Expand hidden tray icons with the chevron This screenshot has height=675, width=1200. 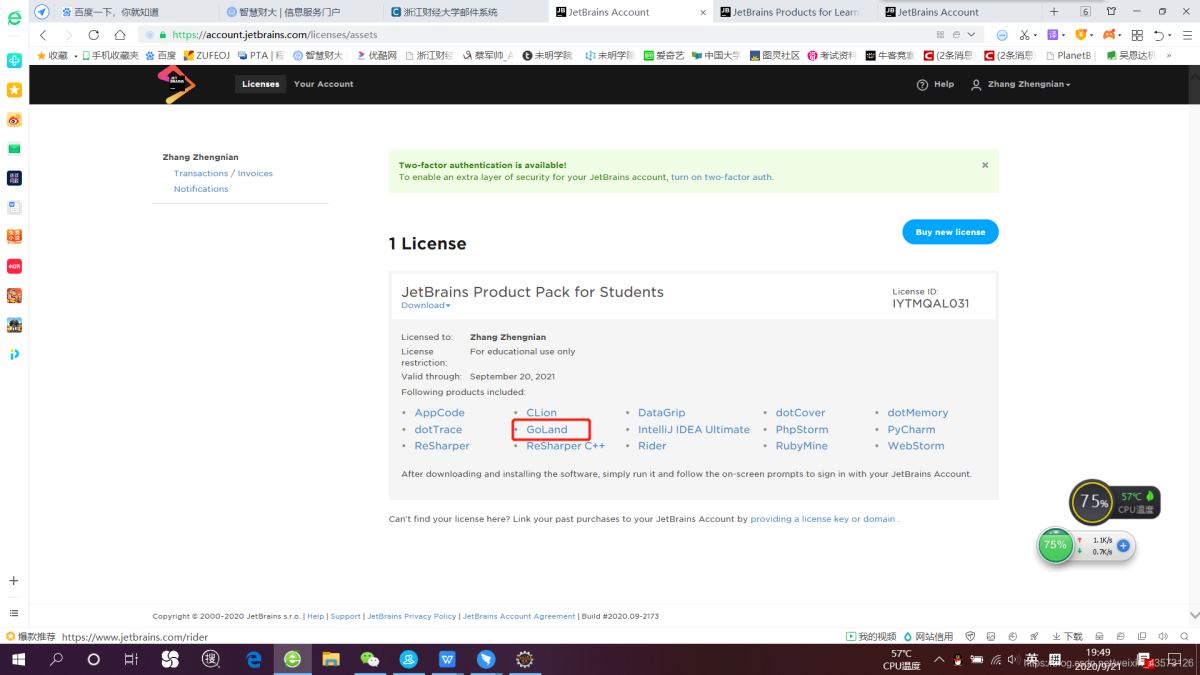coord(938,660)
